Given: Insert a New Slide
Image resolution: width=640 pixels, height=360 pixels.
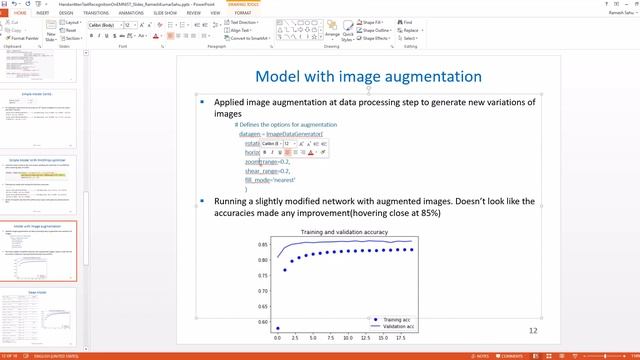Looking at the screenshot, I should 51,31.
